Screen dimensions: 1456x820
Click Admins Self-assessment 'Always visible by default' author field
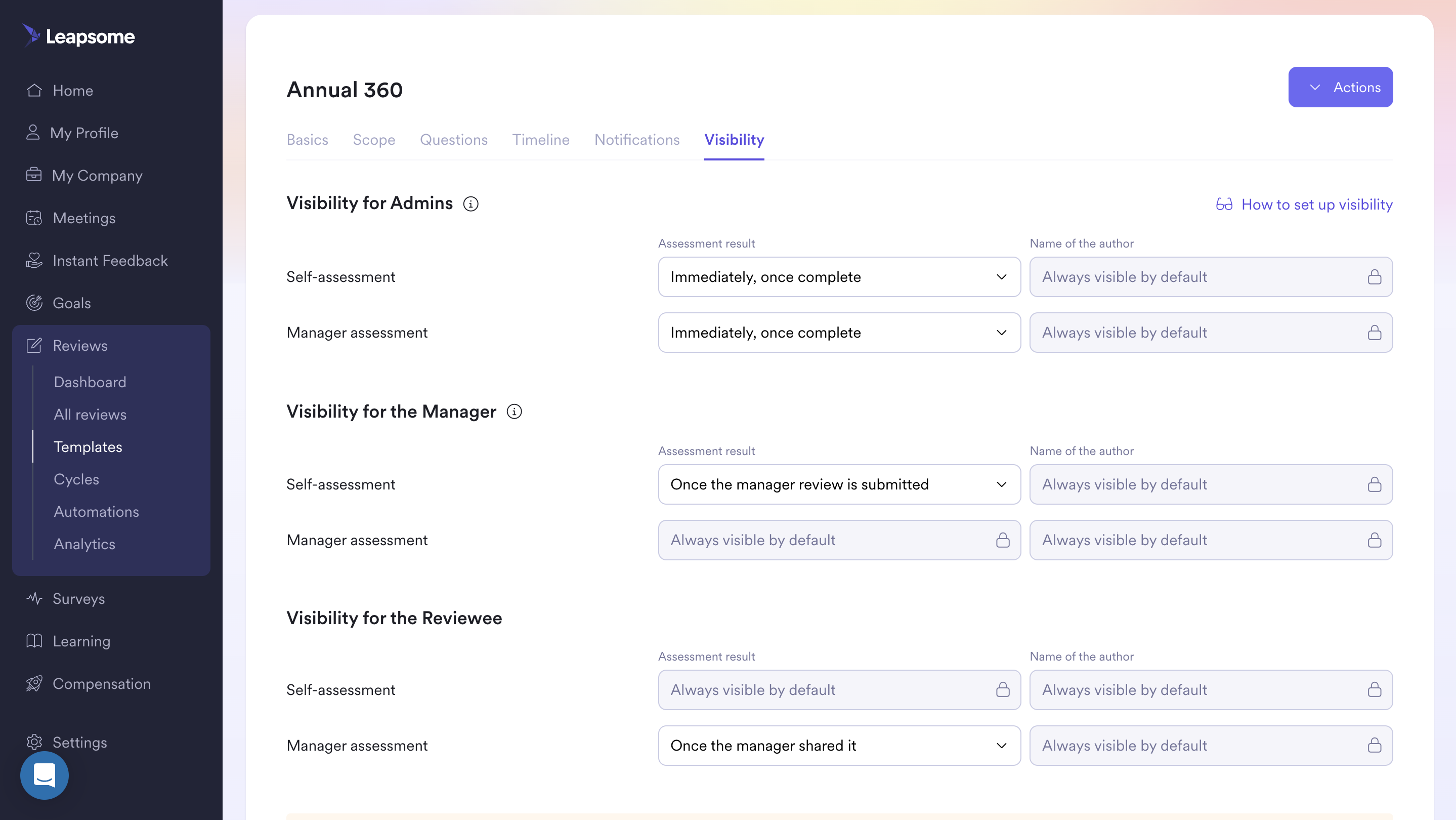coord(1211,277)
